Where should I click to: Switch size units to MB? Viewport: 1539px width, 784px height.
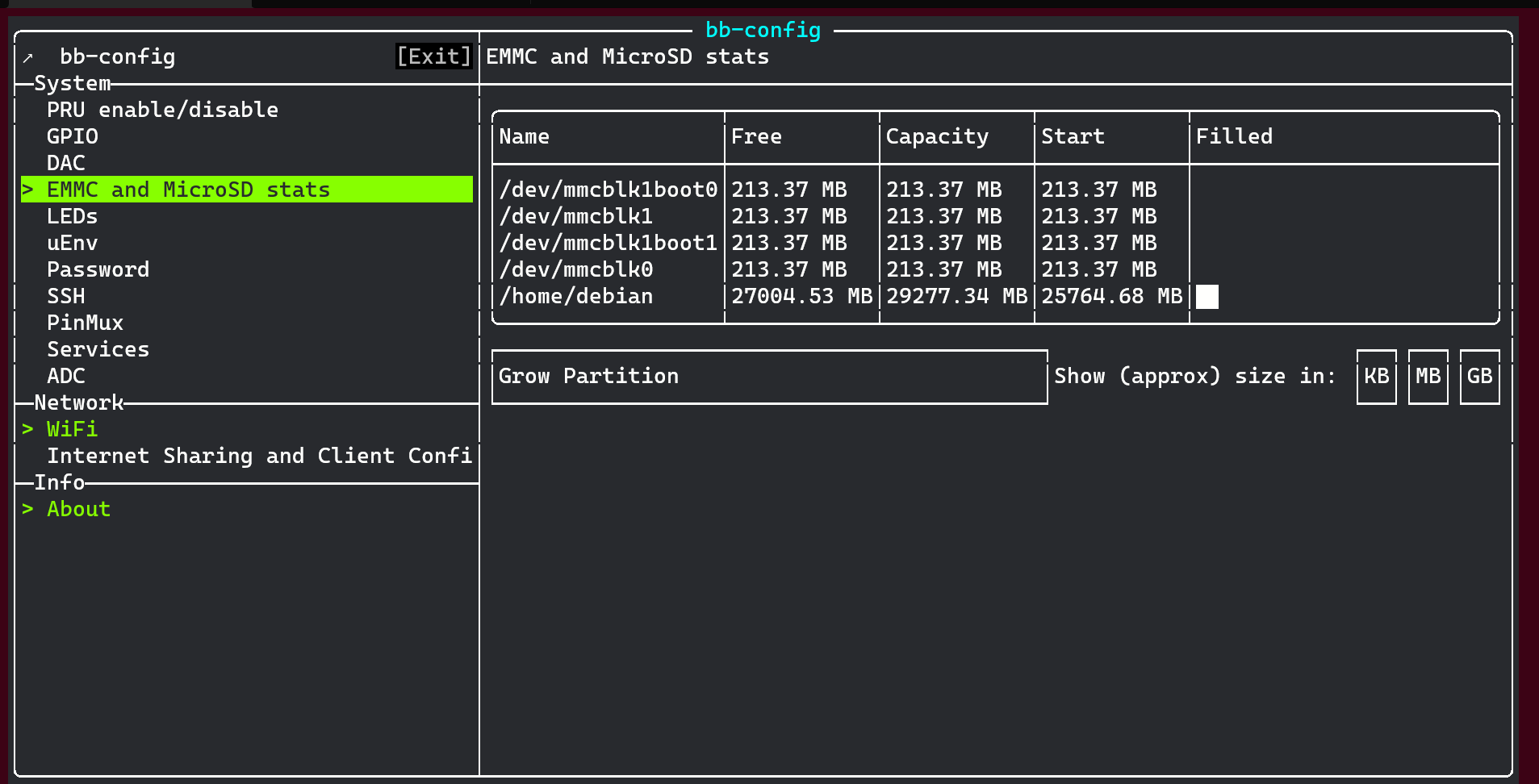[x=1428, y=377]
